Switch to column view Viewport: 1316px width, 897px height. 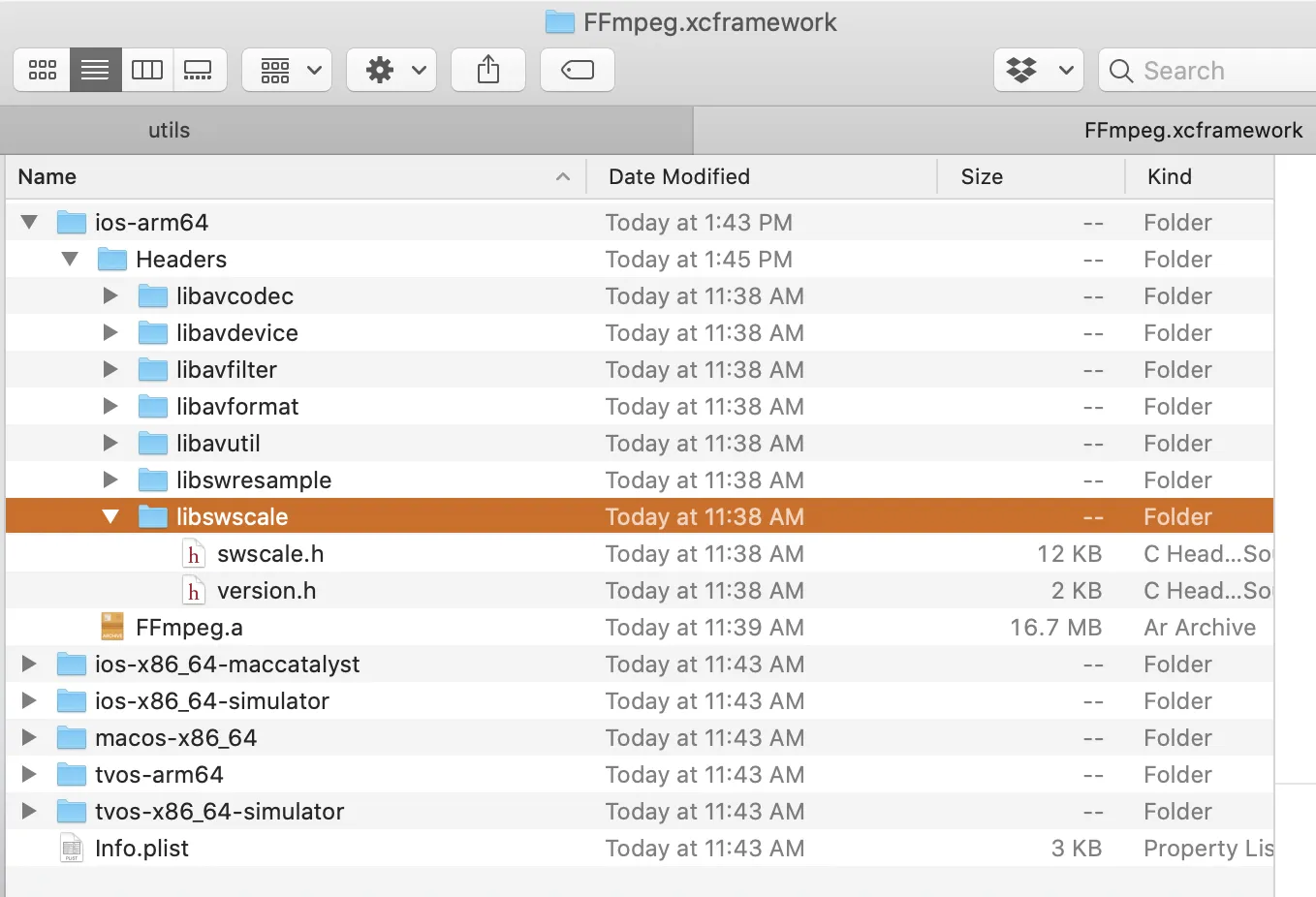point(147,70)
